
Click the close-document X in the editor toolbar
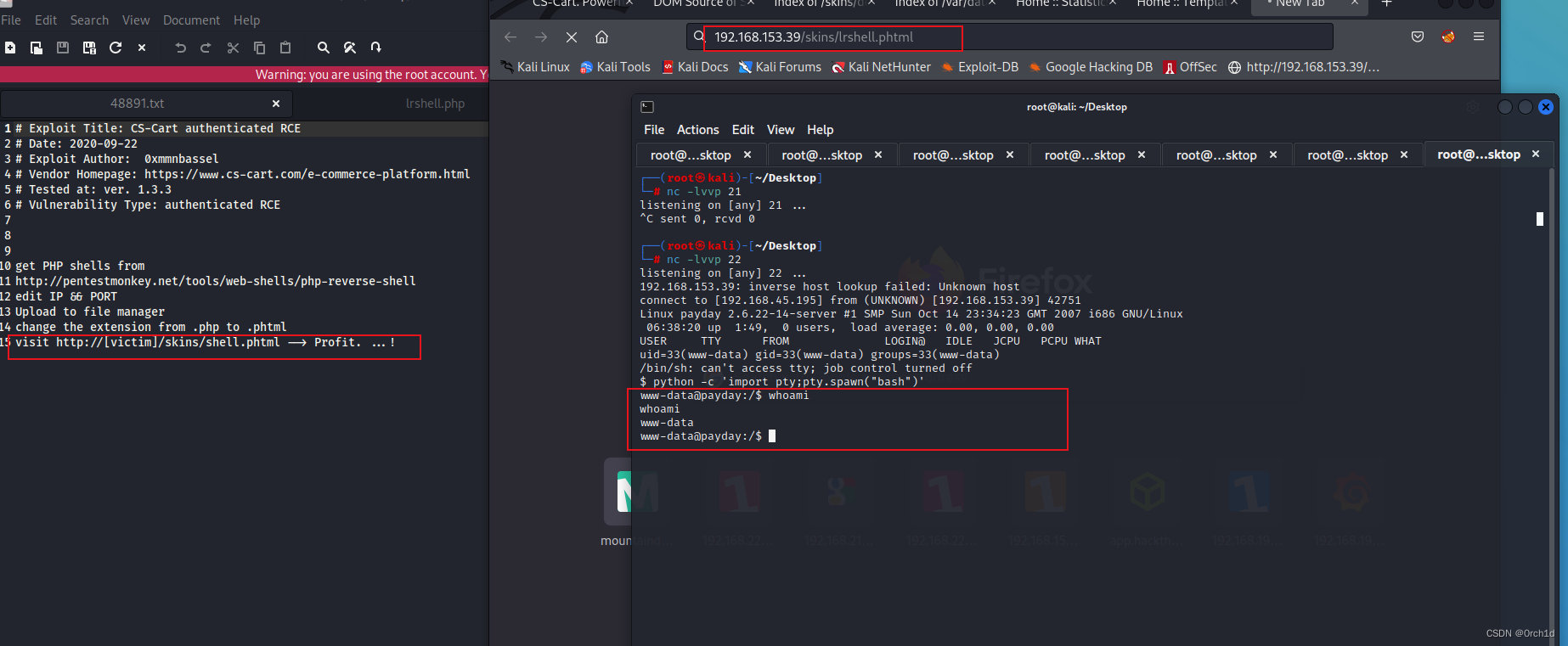click(142, 48)
